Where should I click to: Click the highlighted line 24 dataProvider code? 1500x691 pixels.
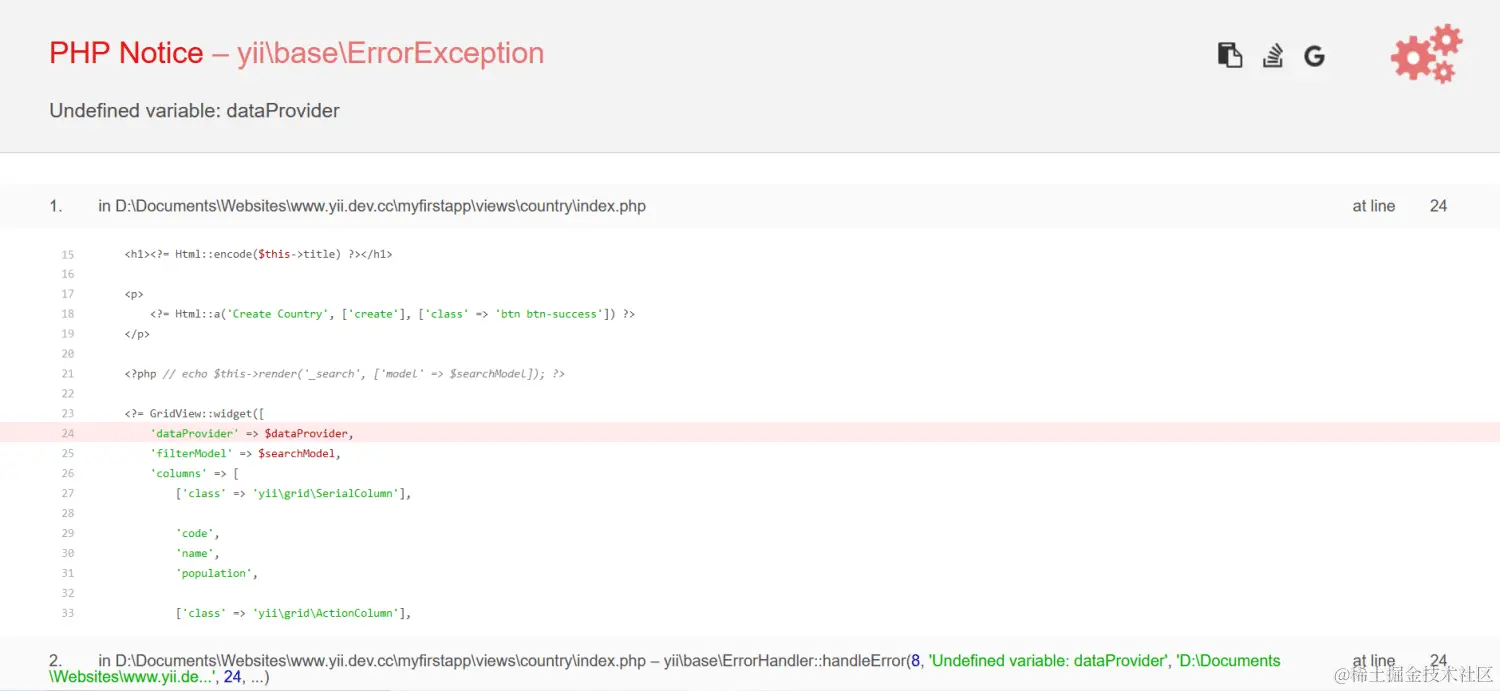(750, 433)
